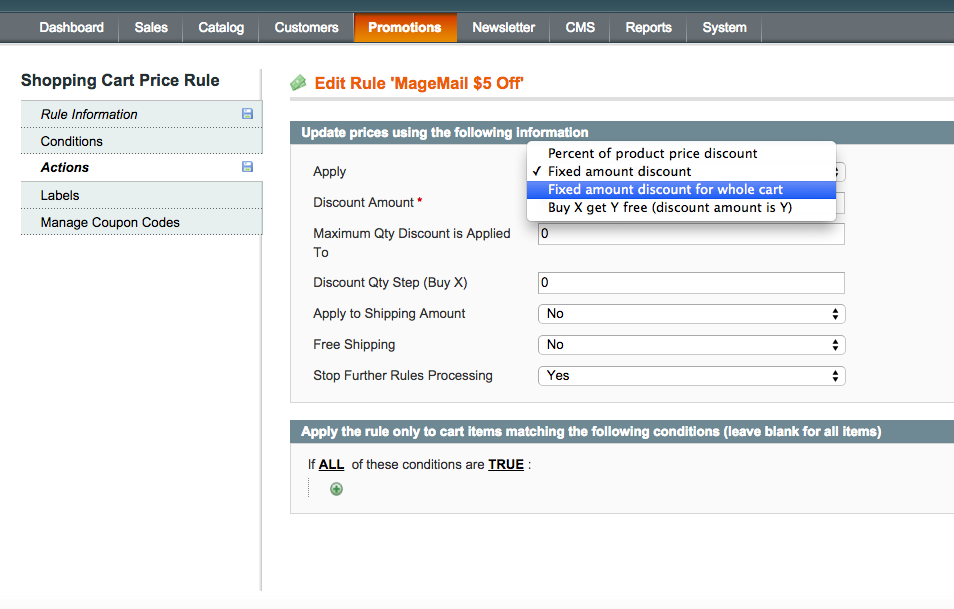This screenshot has height=609, width=954.
Task: Pick 'Buy X get Y free' option
Action: pyautogui.click(x=669, y=207)
